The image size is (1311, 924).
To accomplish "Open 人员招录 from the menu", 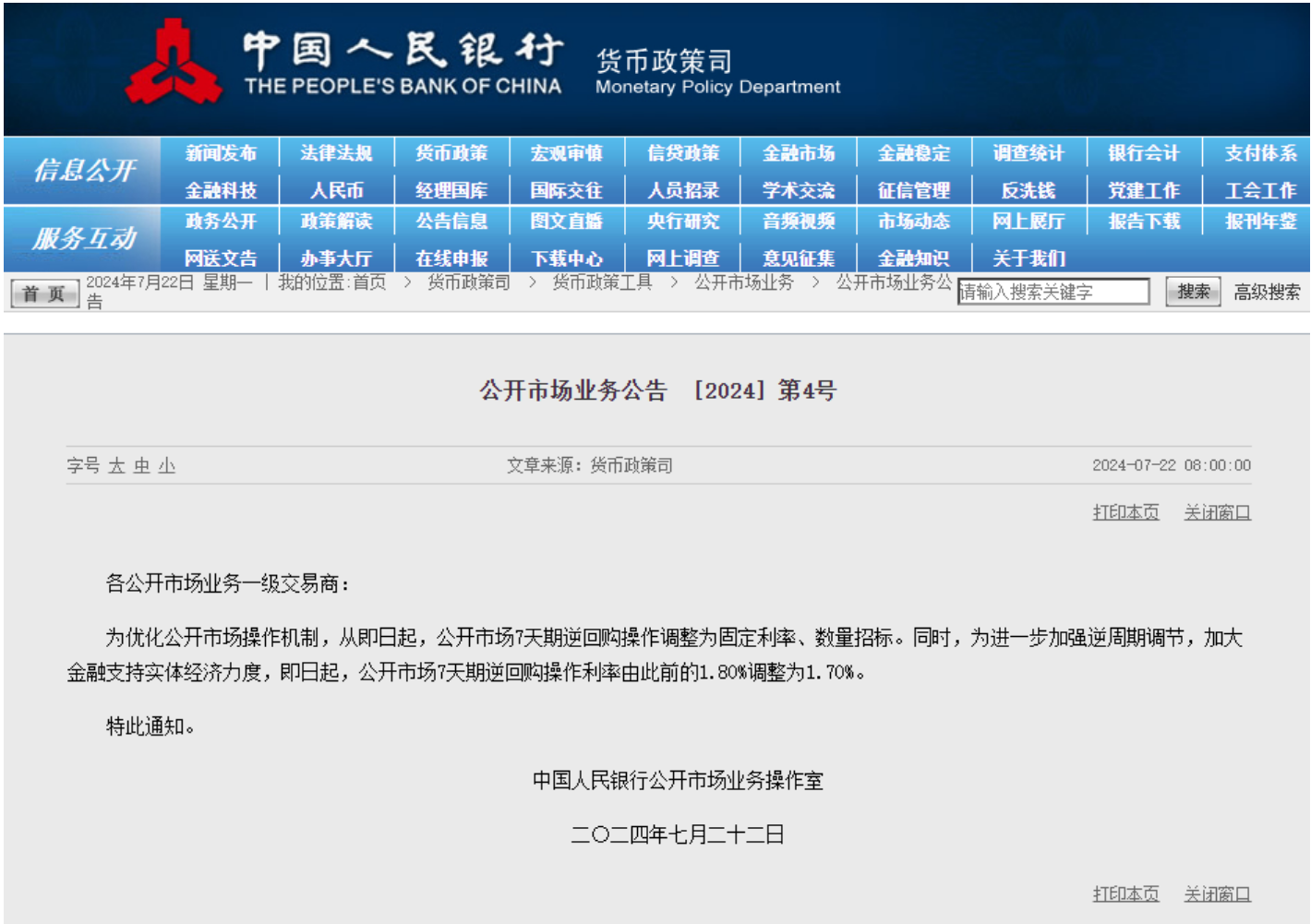I will tap(683, 191).
